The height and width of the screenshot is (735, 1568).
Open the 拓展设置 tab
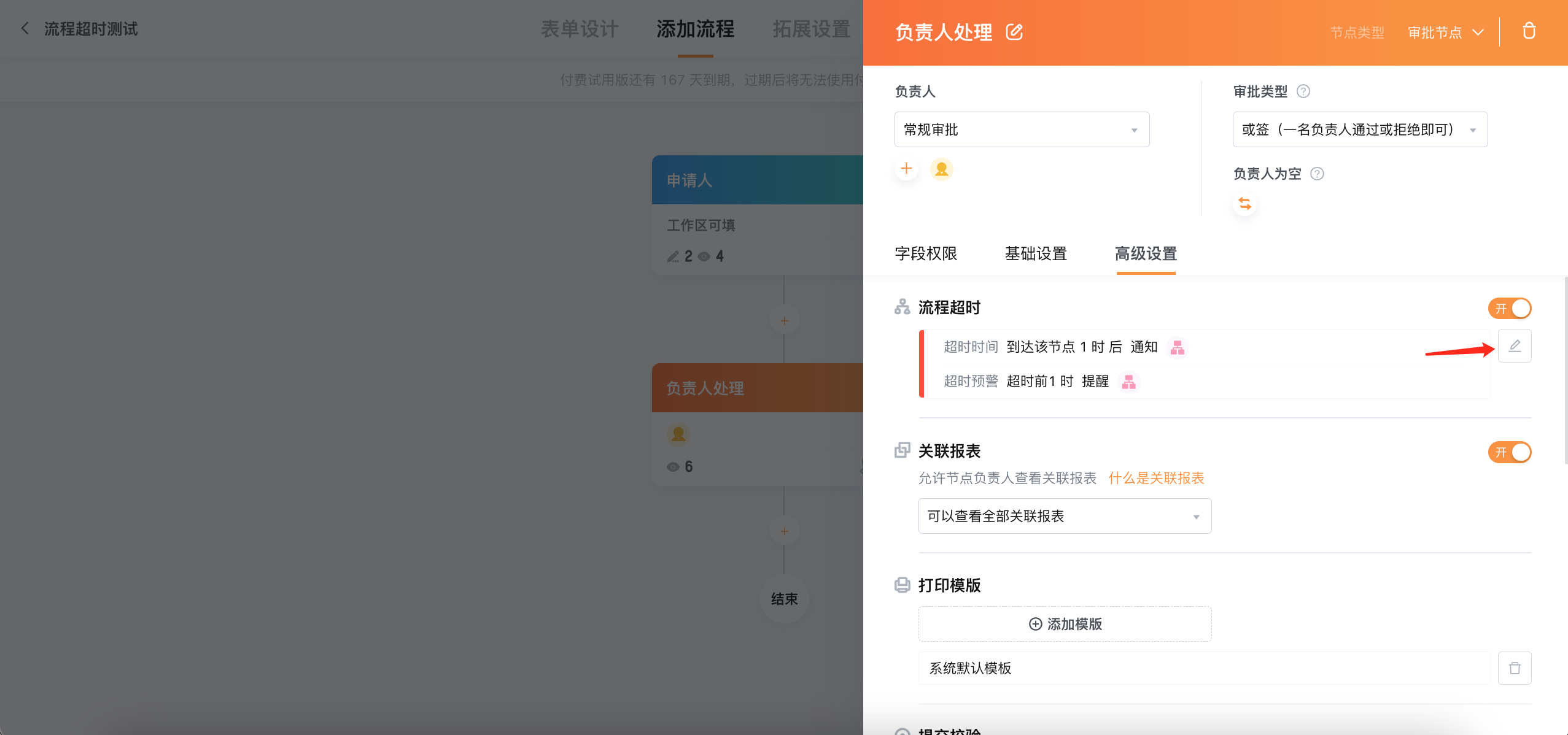coord(811,29)
